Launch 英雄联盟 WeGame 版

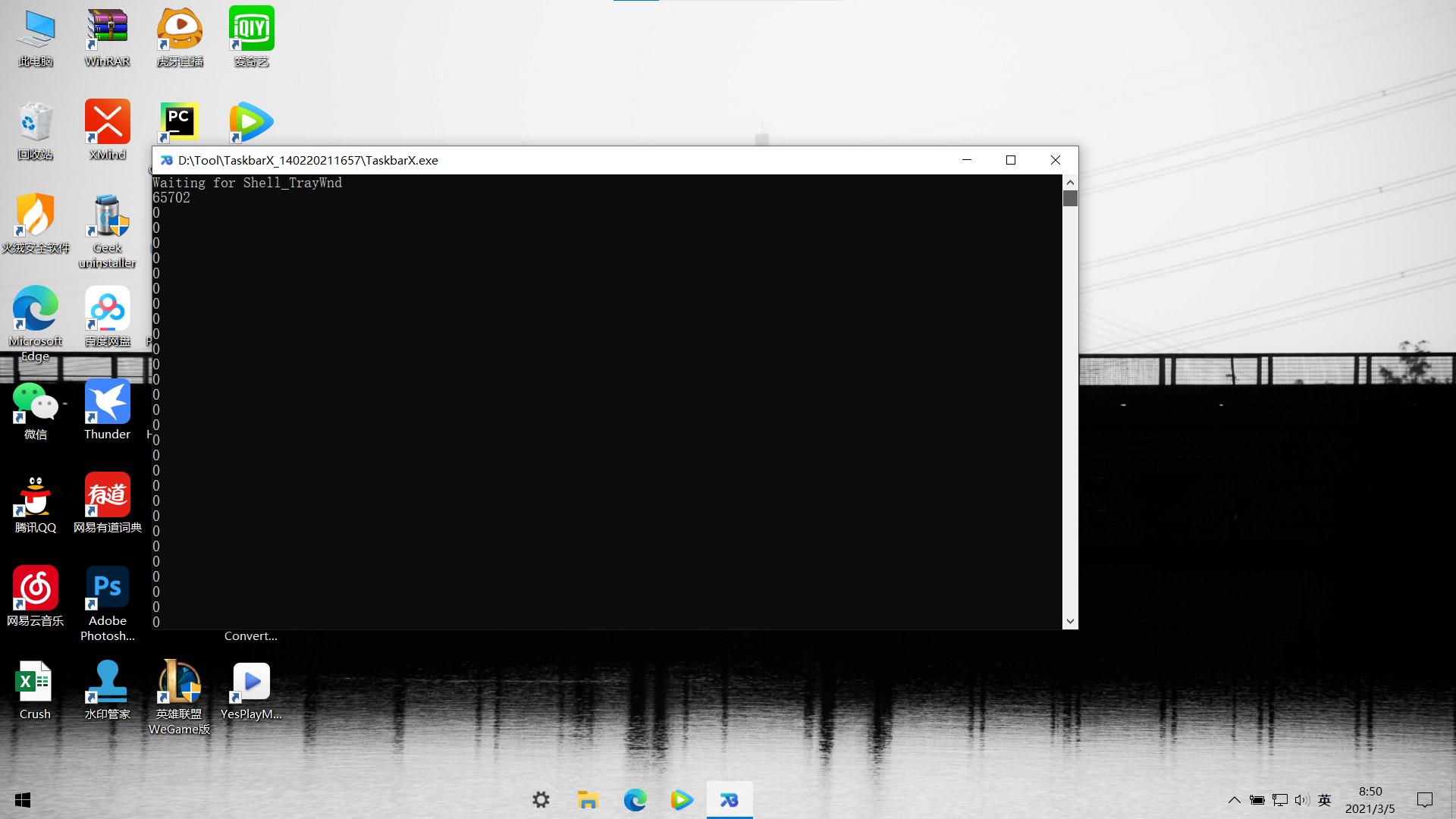click(179, 681)
